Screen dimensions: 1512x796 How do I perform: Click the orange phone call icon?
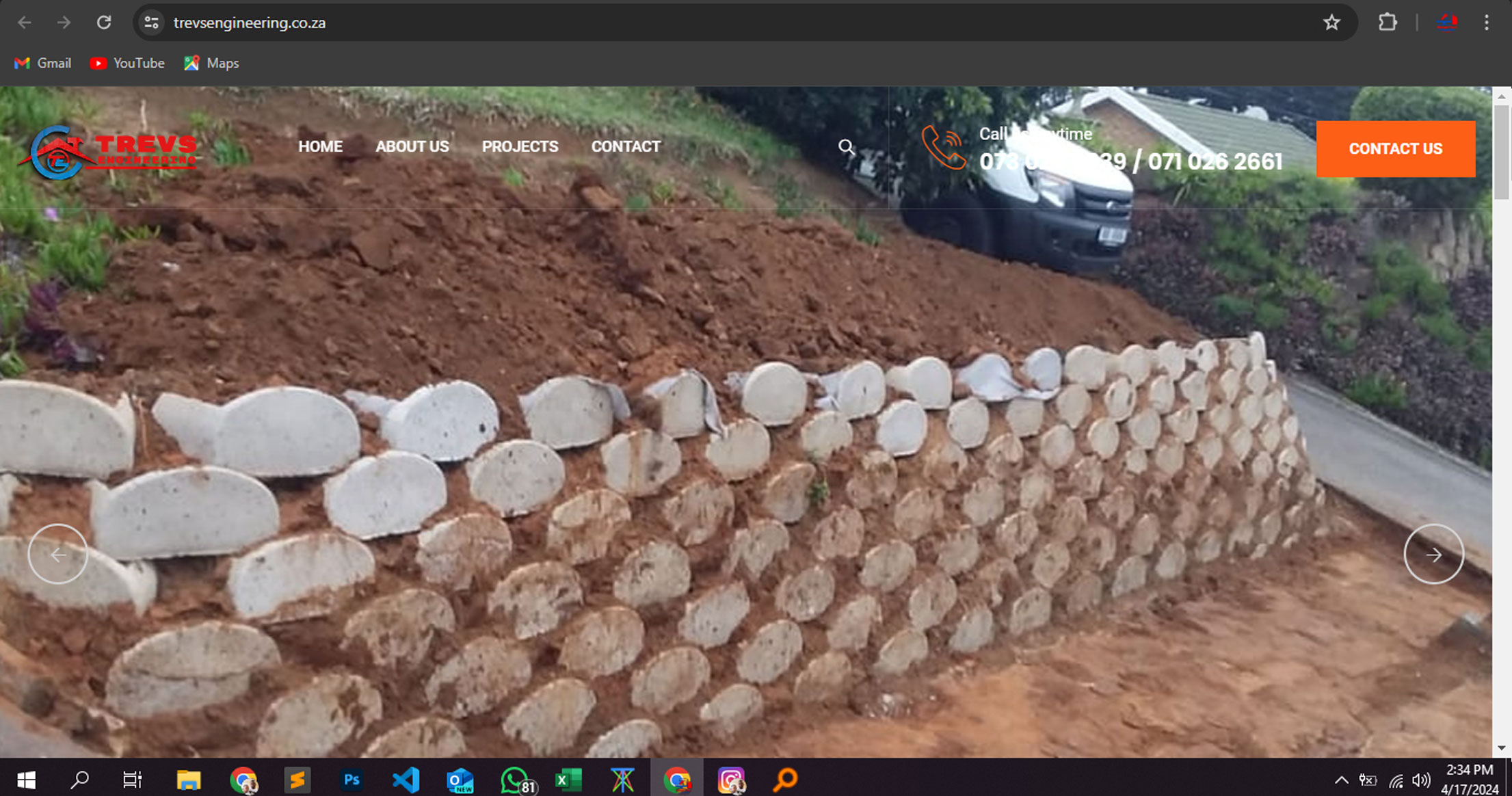(944, 147)
